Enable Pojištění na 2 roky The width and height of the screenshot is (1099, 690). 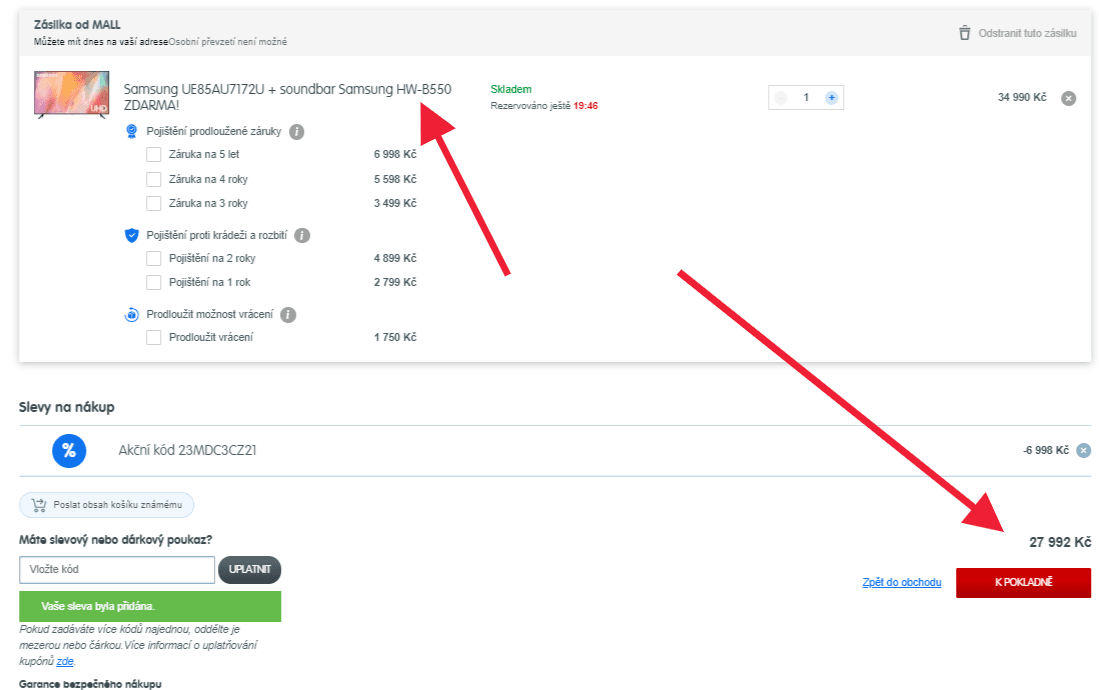coord(153,259)
